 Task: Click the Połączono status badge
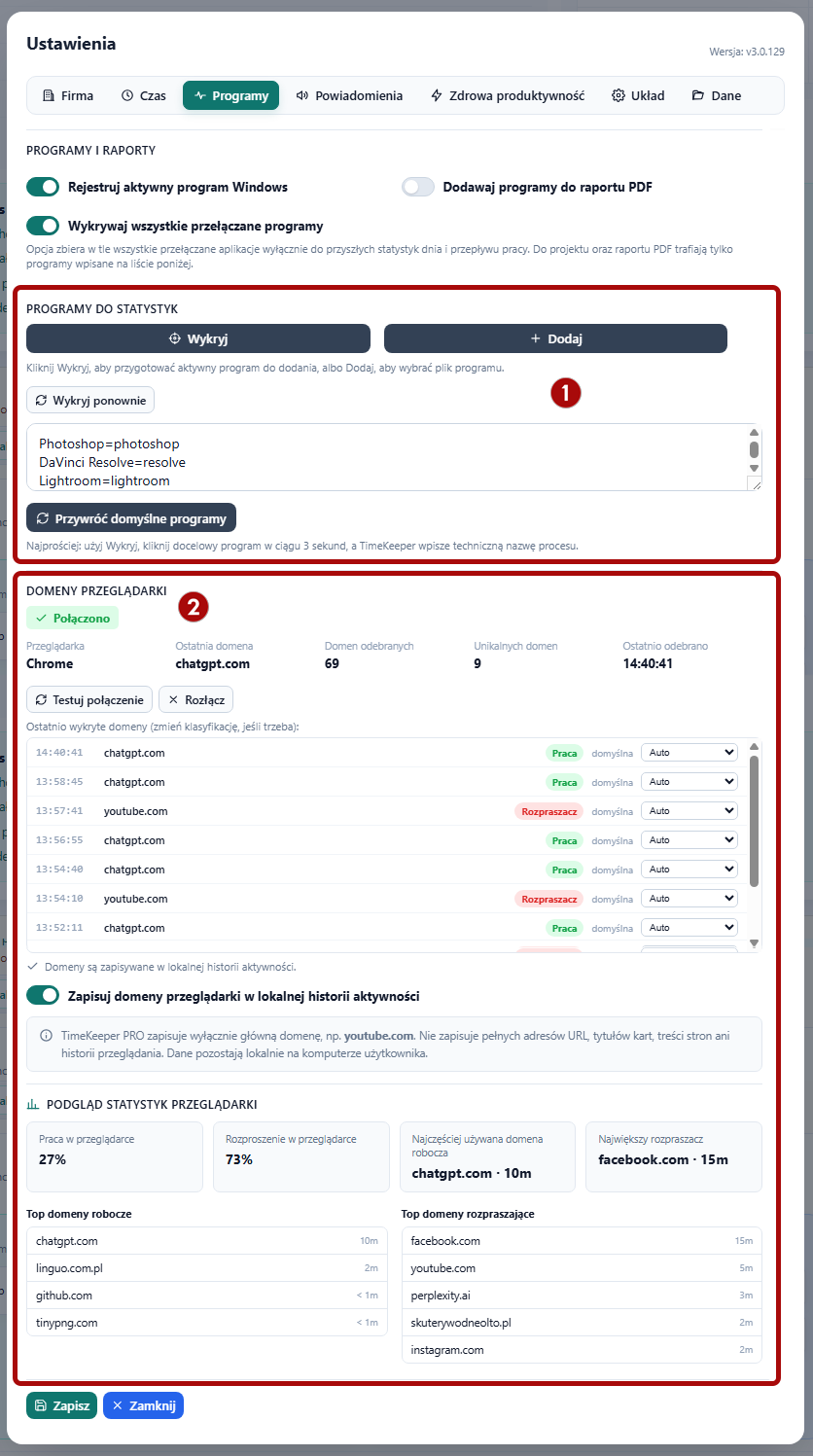point(73,619)
